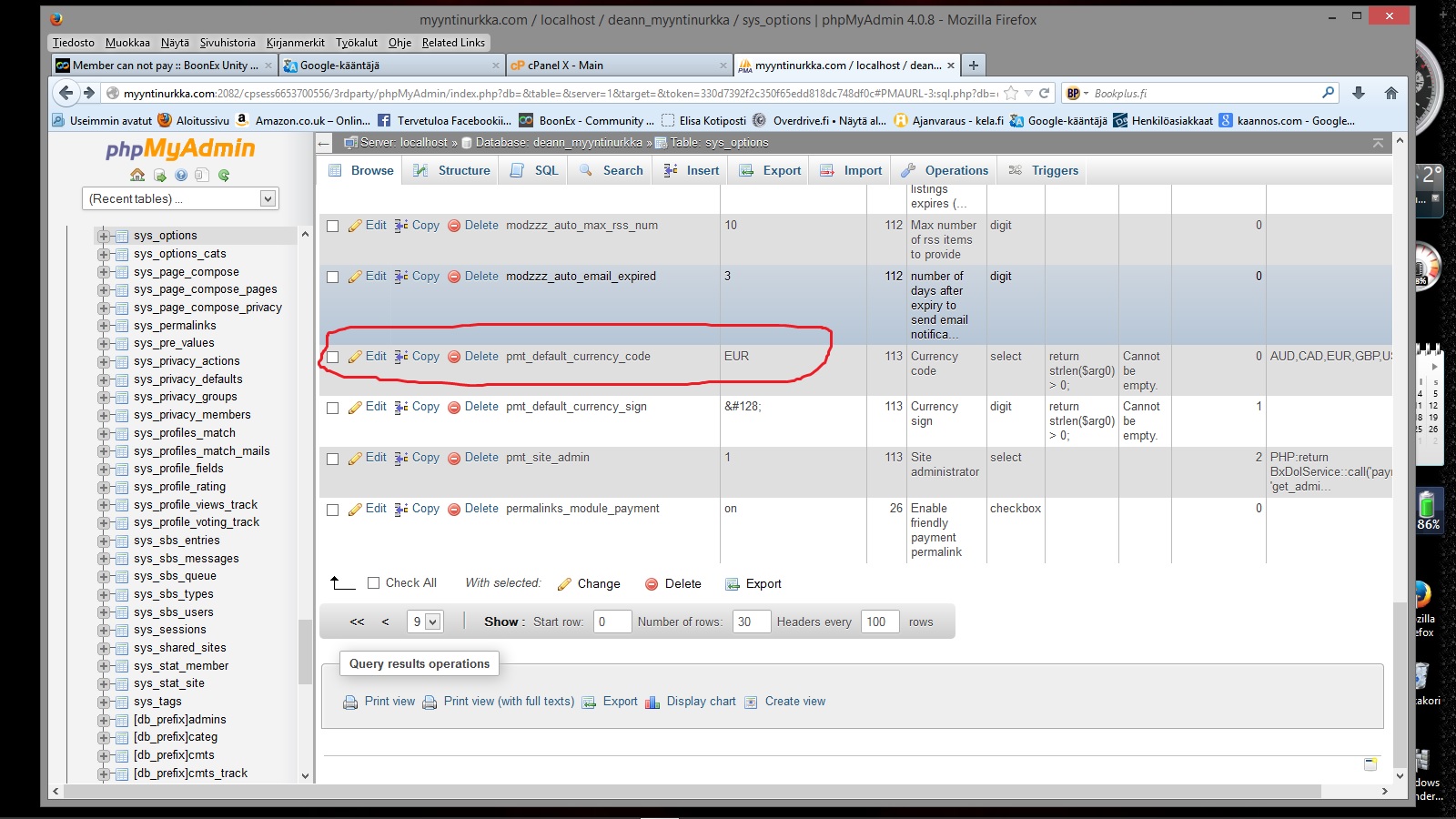Viewport: 1456px width, 819px height.
Task: Click Copy icon for modzzz_auto_max_rss_num row
Action: (401, 226)
